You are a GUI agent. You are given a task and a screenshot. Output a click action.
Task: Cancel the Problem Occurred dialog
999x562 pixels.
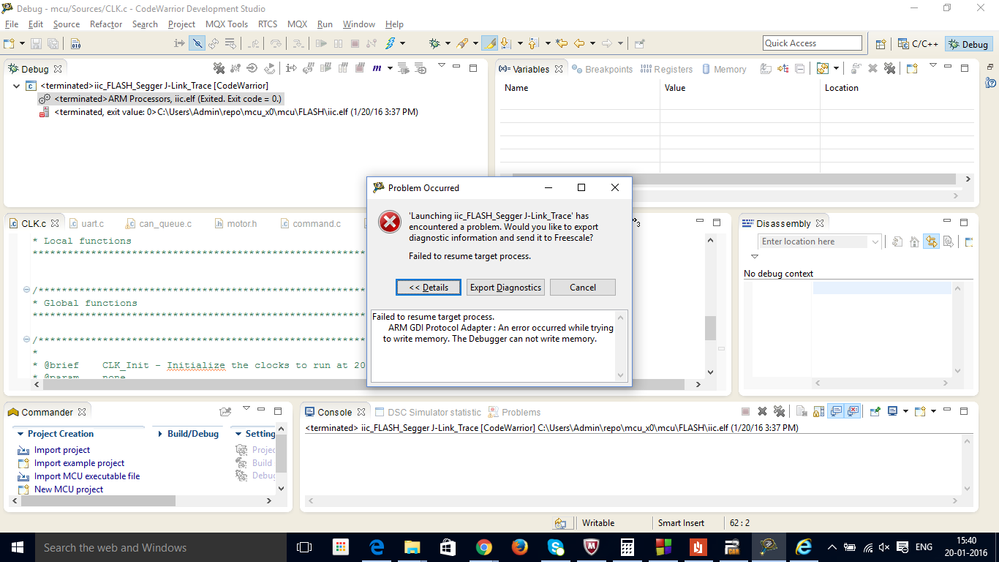pyautogui.click(x=582, y=287)
